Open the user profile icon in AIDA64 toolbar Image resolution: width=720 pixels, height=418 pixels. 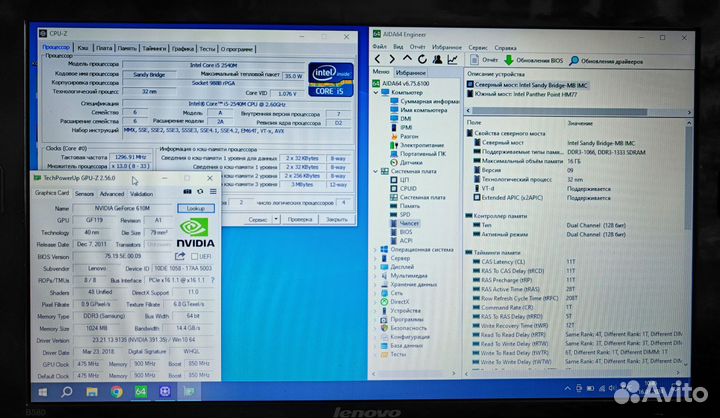[x=437, y=59]
